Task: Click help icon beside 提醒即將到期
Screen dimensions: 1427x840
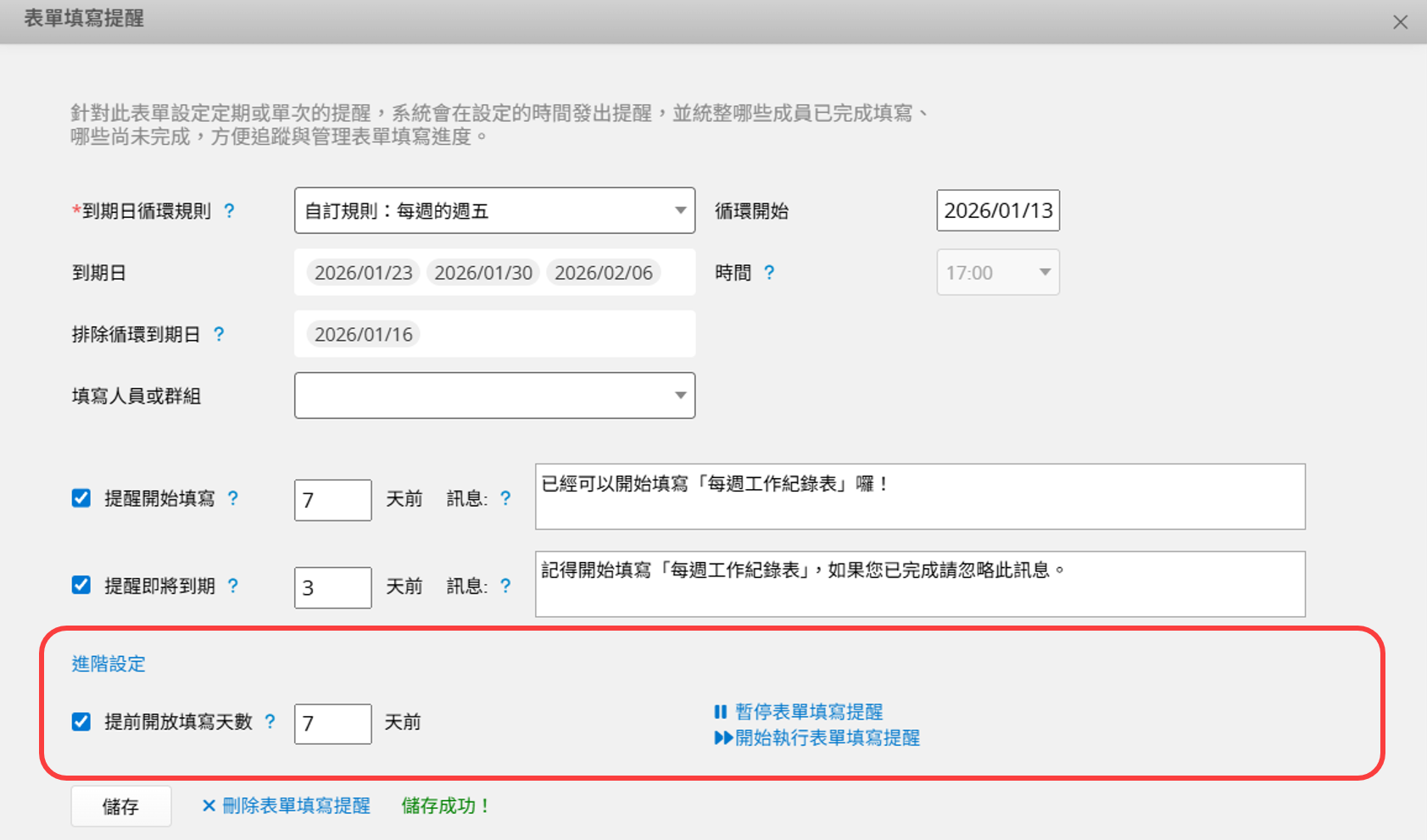Action: tap(233, 586)
